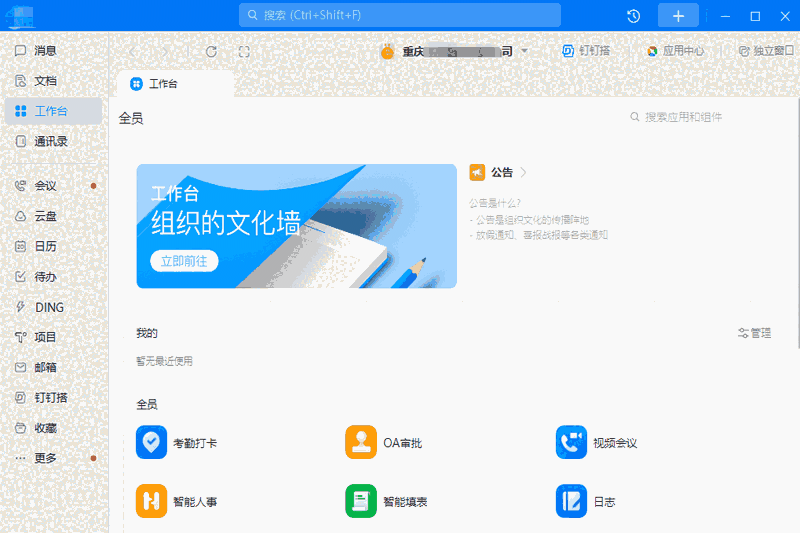The width and height of the screenshot is (800, 533).
Task: Go back with the left arrow
Action: pyautogui.click(x=133, y=52)
